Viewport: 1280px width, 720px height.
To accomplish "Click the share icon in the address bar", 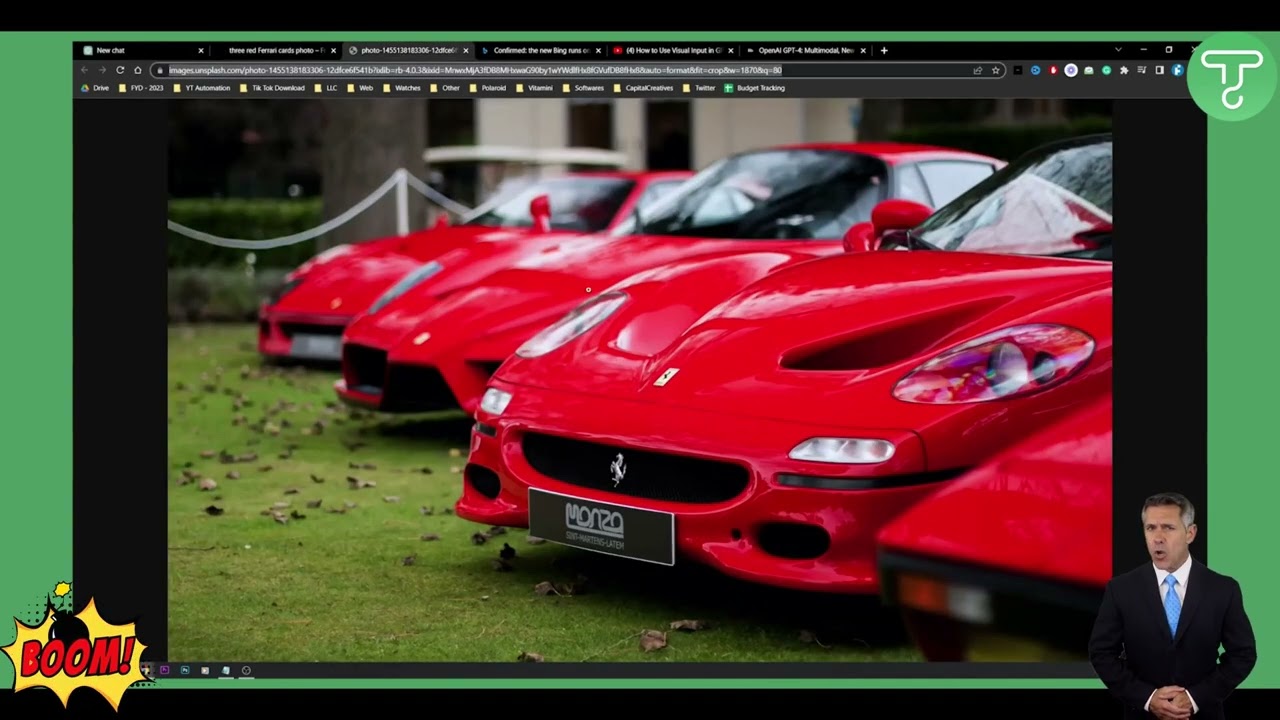I will coord(977,70).
